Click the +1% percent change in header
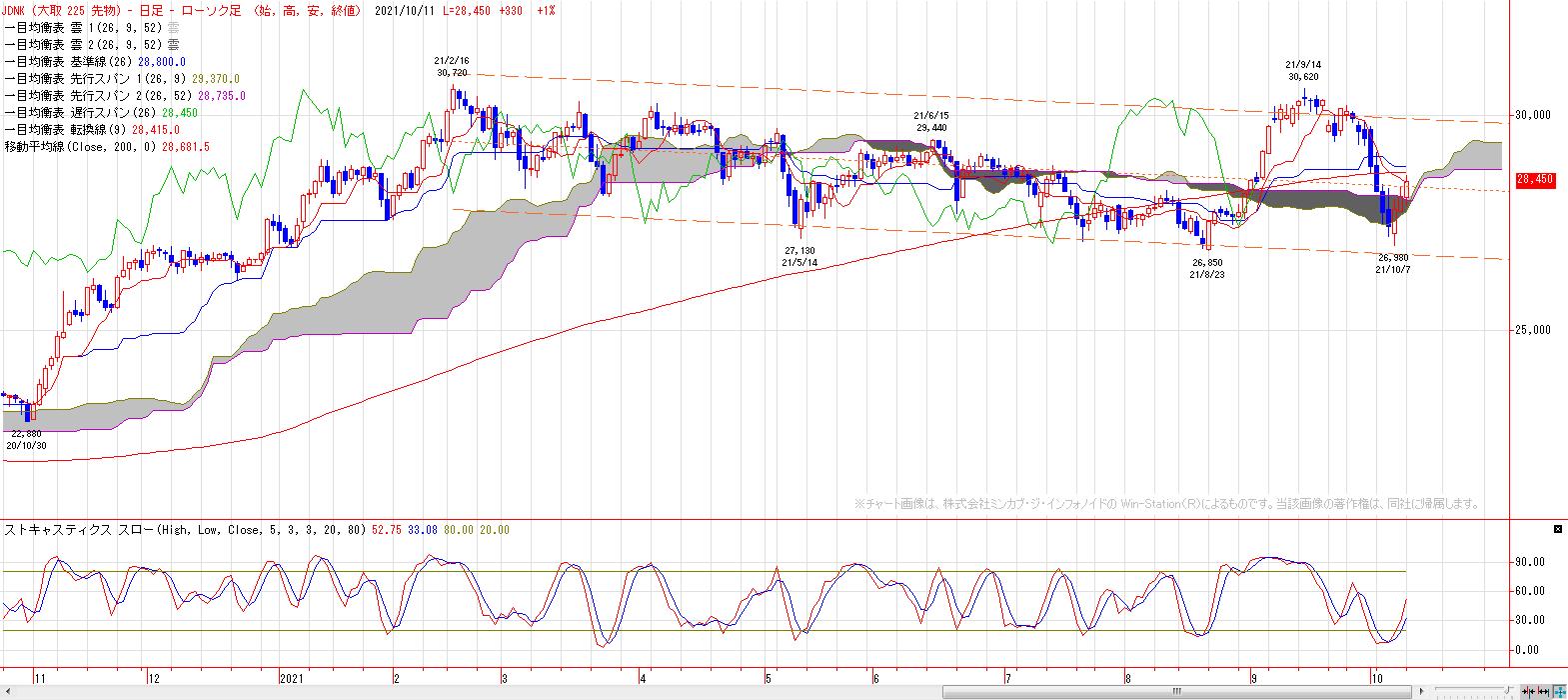 pyautogui.click(x=548, y=10)
